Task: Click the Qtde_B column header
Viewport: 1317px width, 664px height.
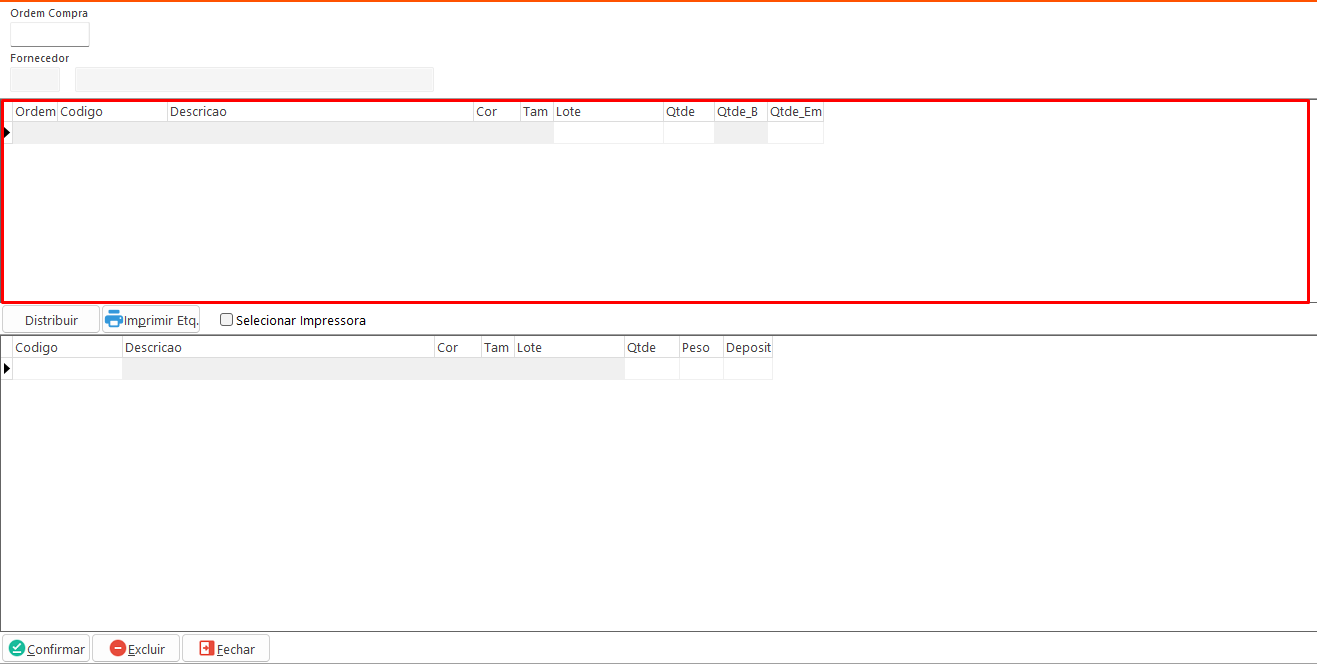Action: pyautogui.click(x=740, y=112)
